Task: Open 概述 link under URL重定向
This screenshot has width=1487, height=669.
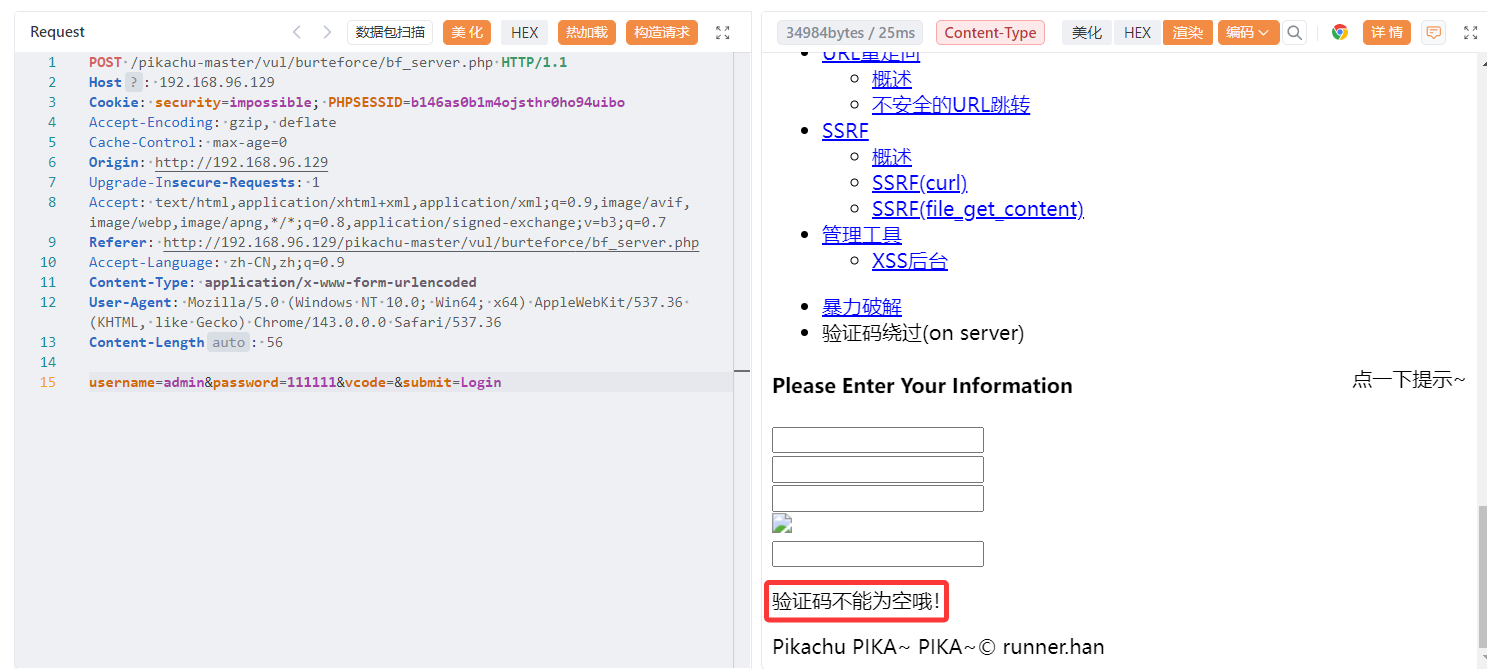Action: 892,79
